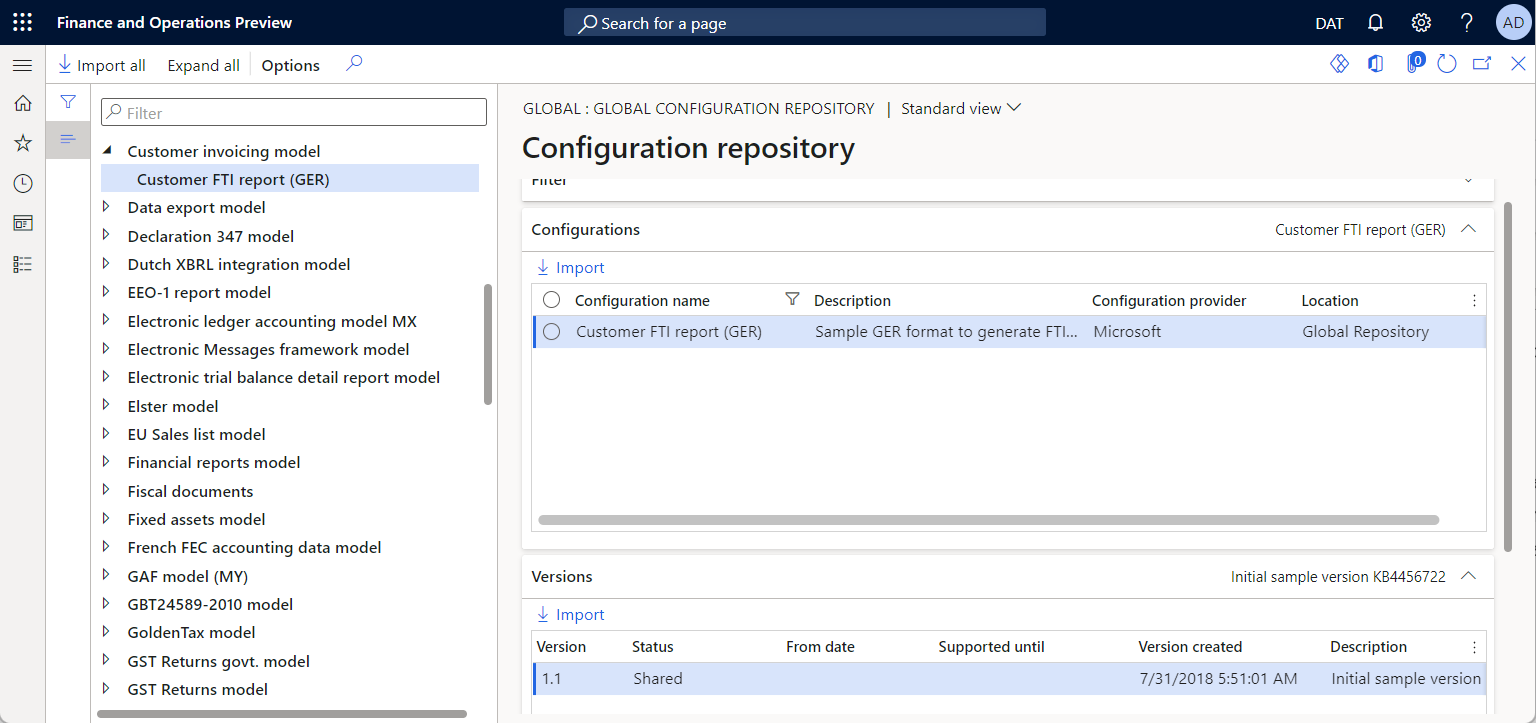Image resolution: width=1536 pixels, height=723 pixels.
Task: Select all rows using the header radio button
Action: [x=552, y=299]
